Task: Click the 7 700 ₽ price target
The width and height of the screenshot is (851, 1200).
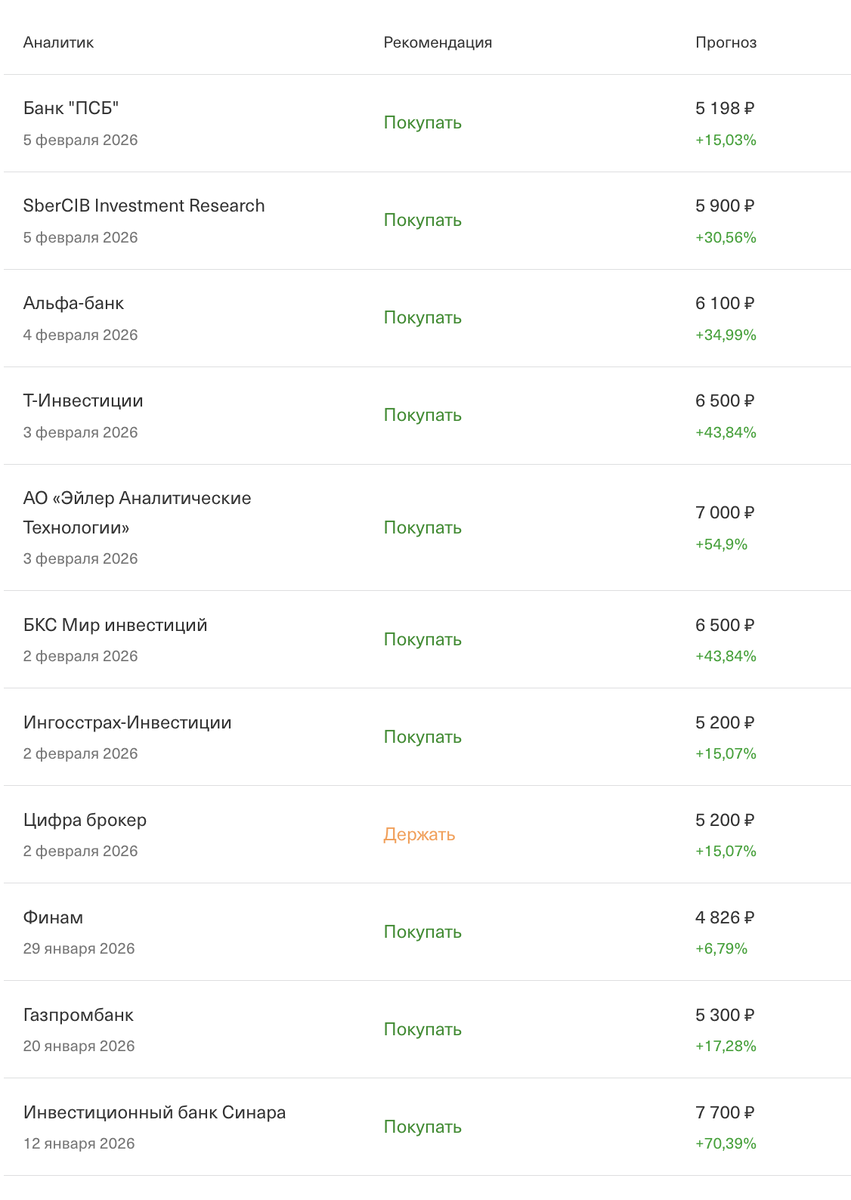Action: tap(725, 1112)
